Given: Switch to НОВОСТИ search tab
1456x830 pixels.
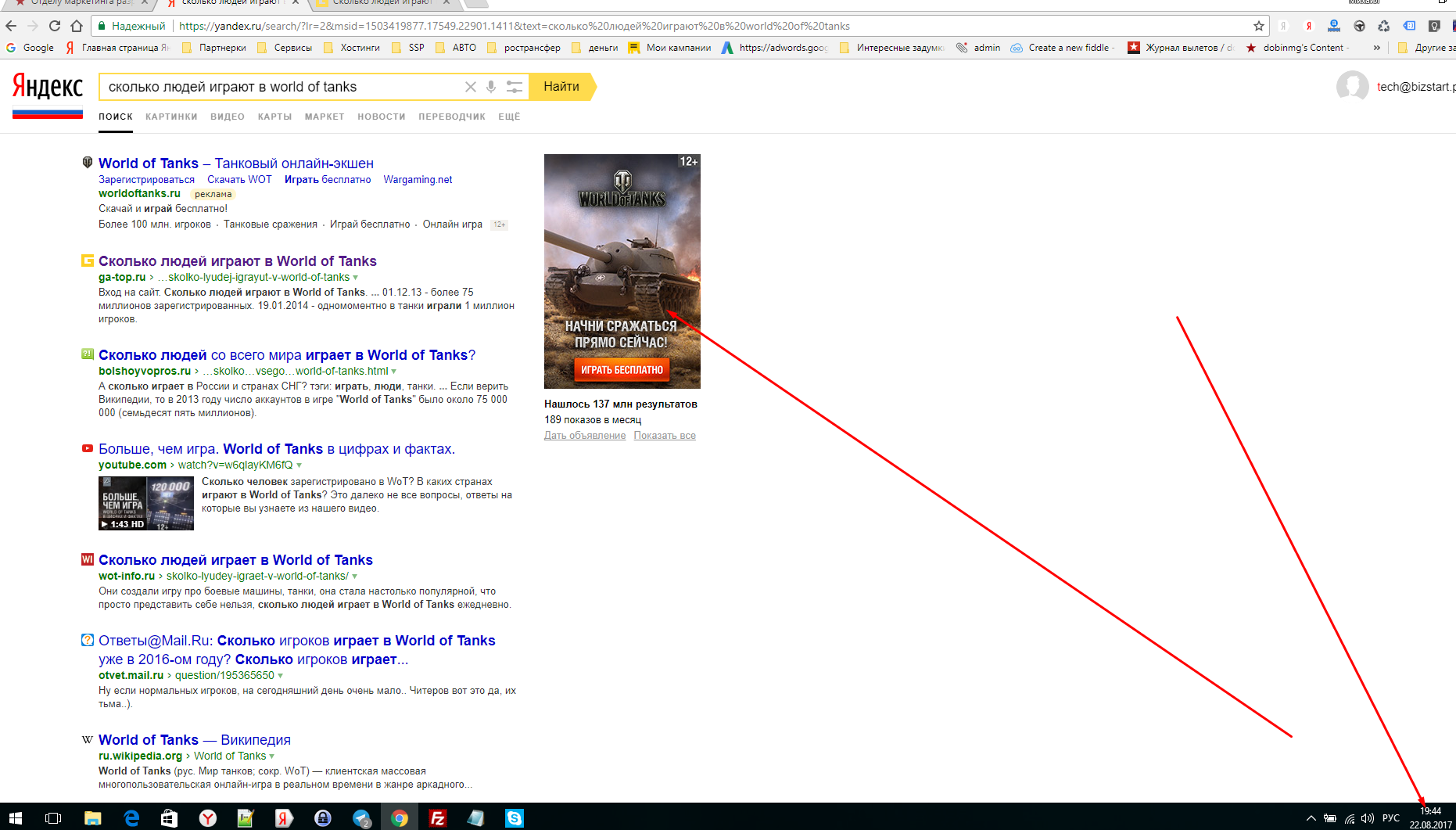Looking at the screenshot, I should pyautogui.click(x=382, y=117).
